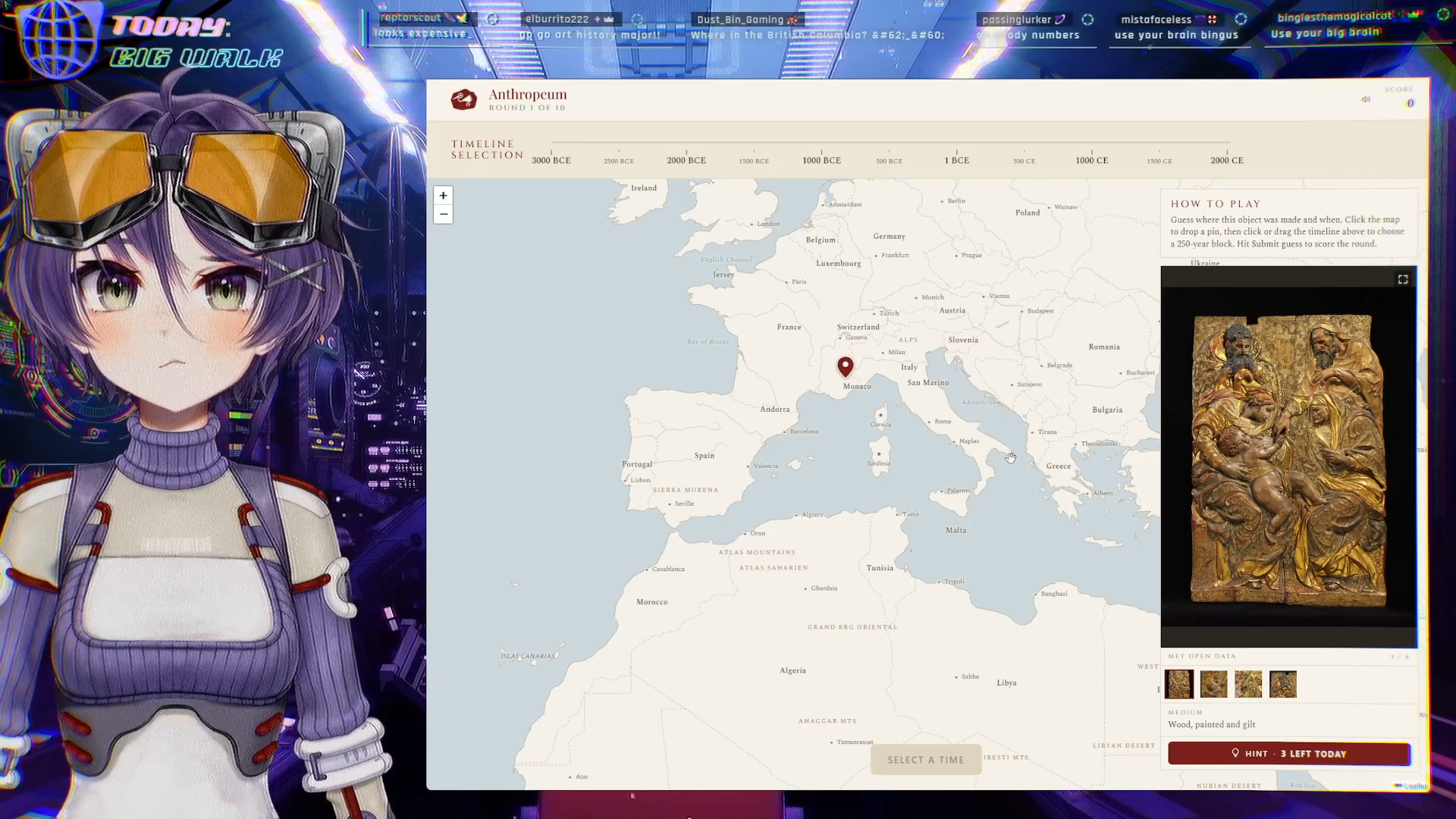
Task: Expand the artwork image to fullscreen
Action: coord(1403,280)
